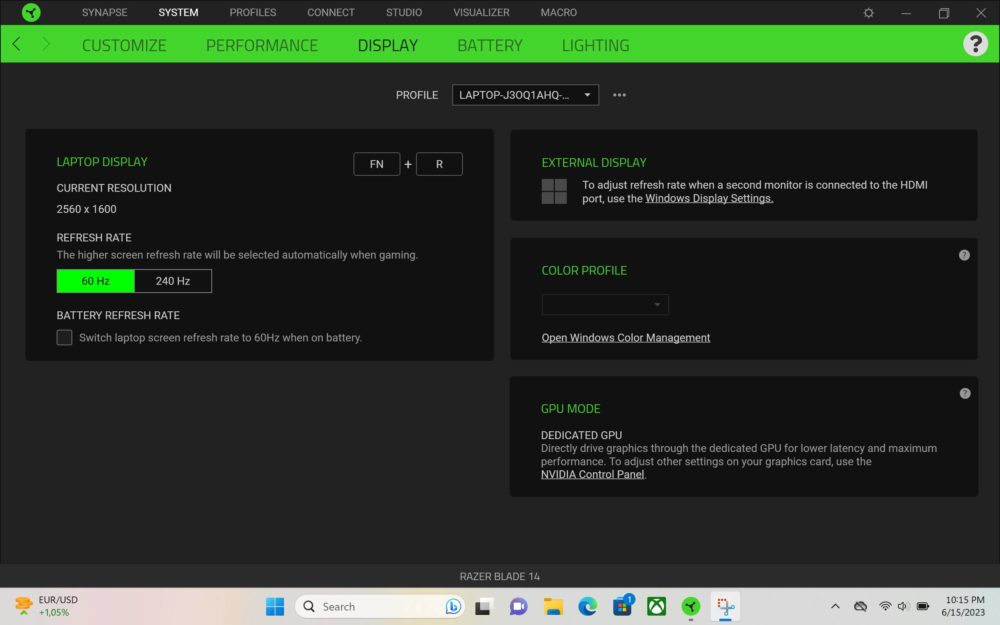Click the Bing icon in search box

tap(453, 607)
